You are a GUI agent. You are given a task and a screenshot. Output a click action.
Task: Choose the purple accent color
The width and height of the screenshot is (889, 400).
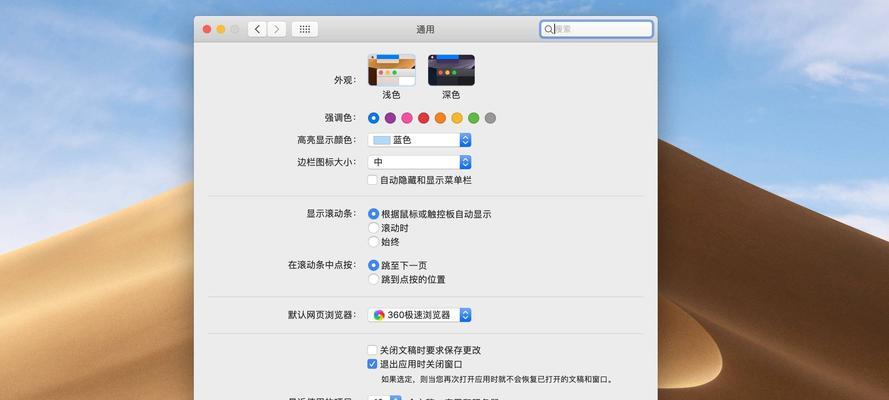(x=390, y=118)
